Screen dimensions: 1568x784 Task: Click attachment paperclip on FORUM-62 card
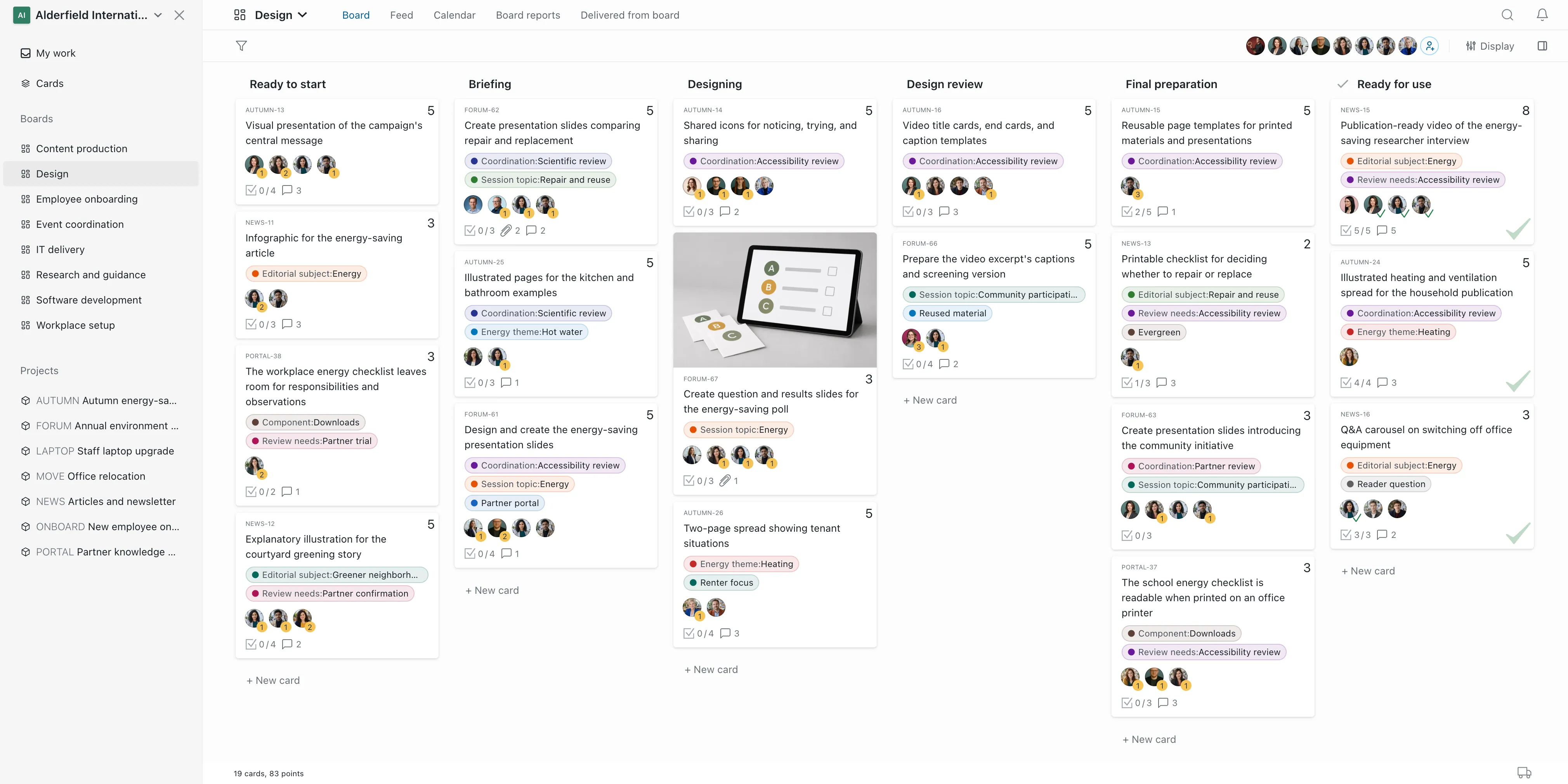[506, 230]
